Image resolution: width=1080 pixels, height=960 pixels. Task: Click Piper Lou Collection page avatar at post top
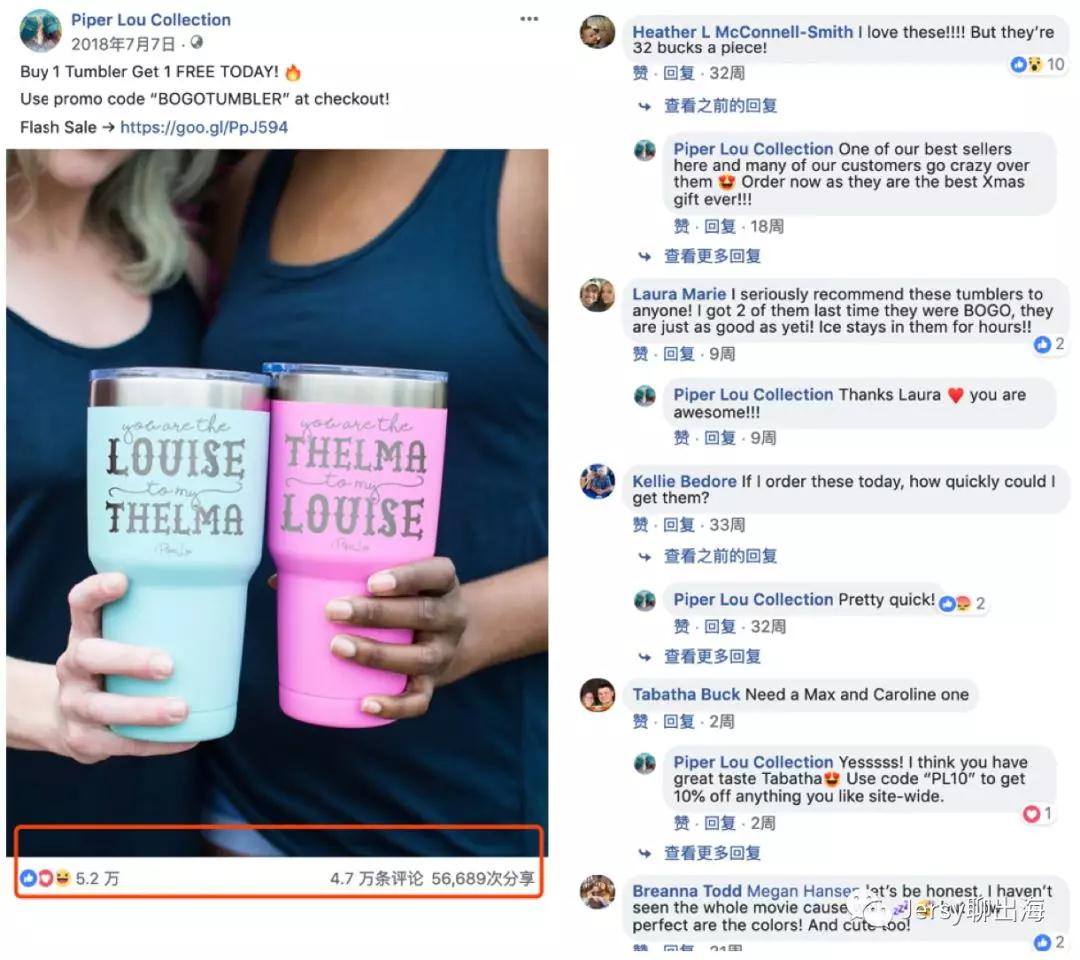(x=40, y=31)
